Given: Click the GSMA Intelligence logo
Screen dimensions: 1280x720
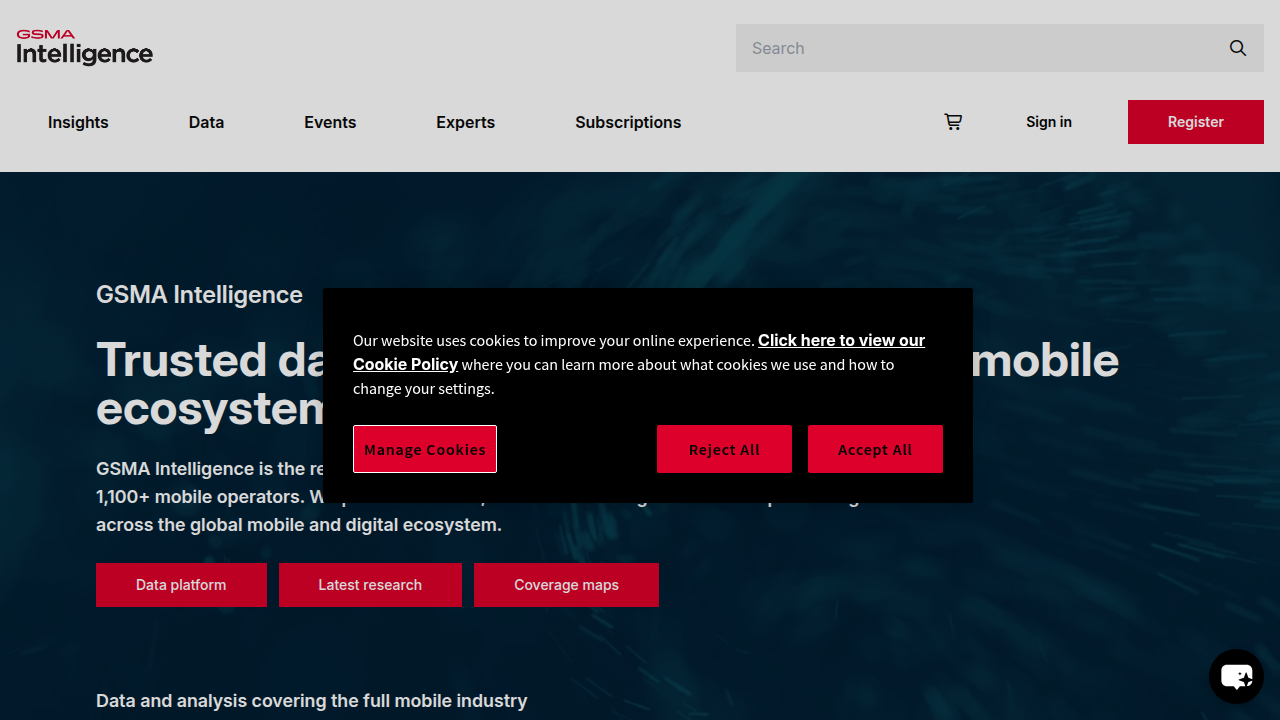Looking at the screenshot, I should (x=84, y=47).
